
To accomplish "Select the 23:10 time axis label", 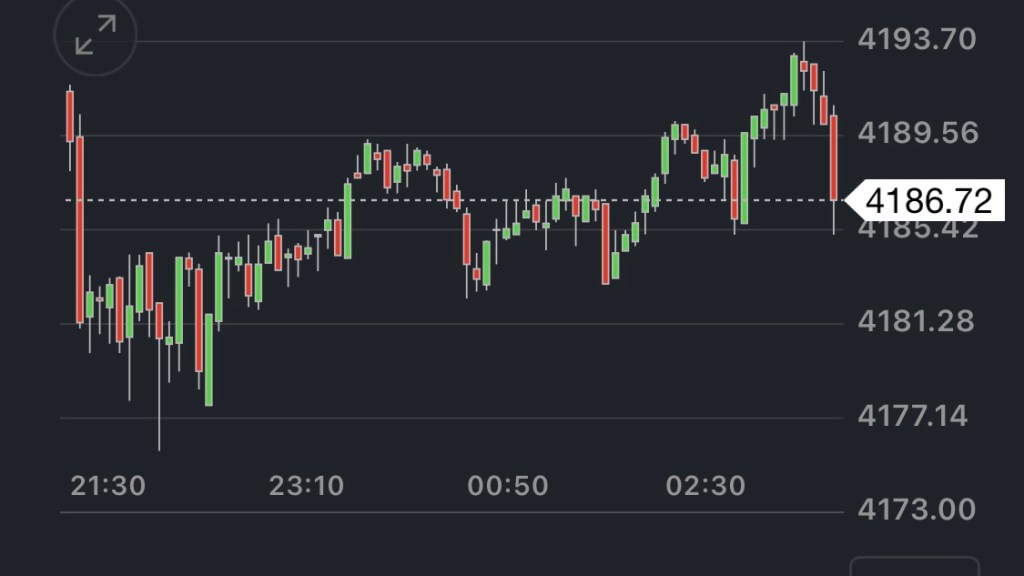I will coord(306,486).
